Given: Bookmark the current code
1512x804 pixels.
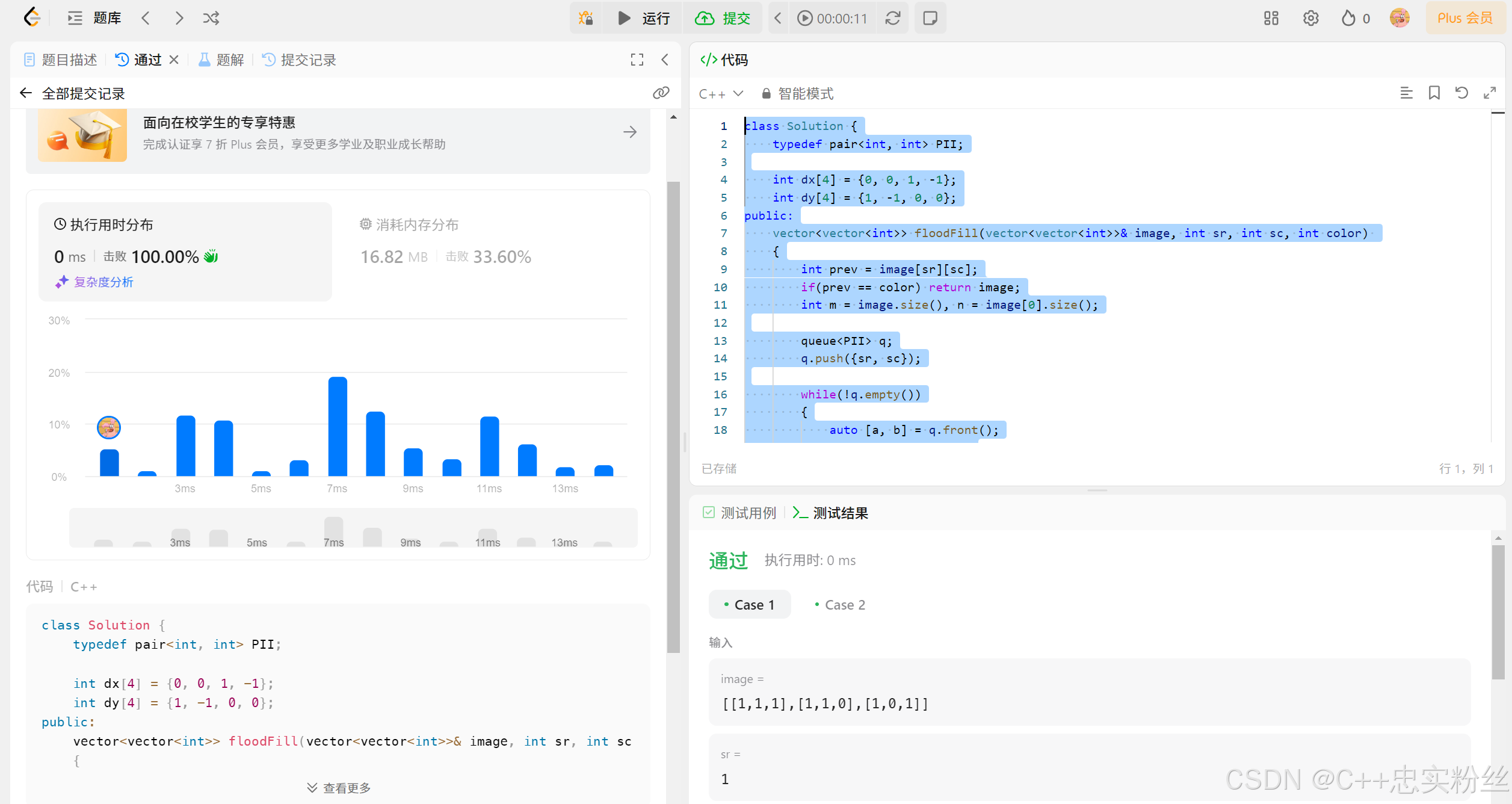Looking at the screenshot, I should (1434, 93).
